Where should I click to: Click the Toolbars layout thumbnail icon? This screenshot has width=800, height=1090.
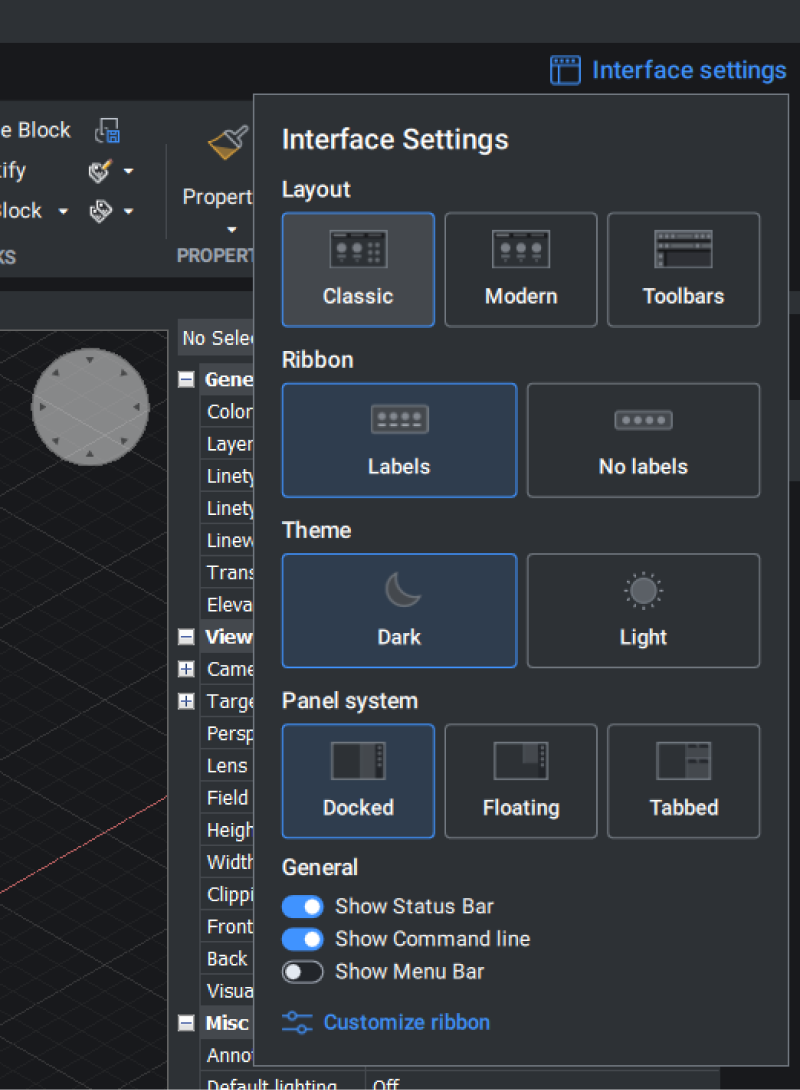pos(683,249)
